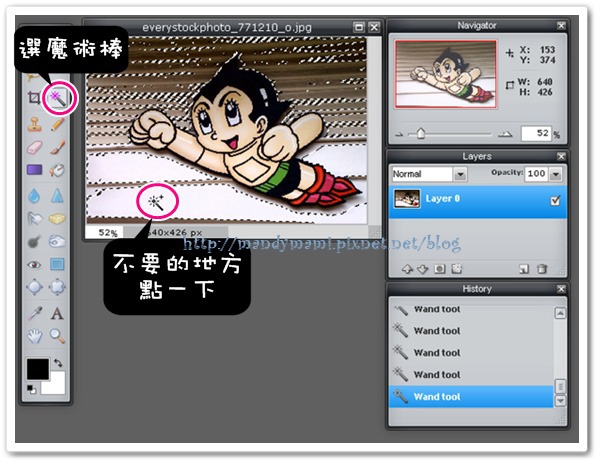
Task: Delete the layer with trash icon
Action: (542, 269)
